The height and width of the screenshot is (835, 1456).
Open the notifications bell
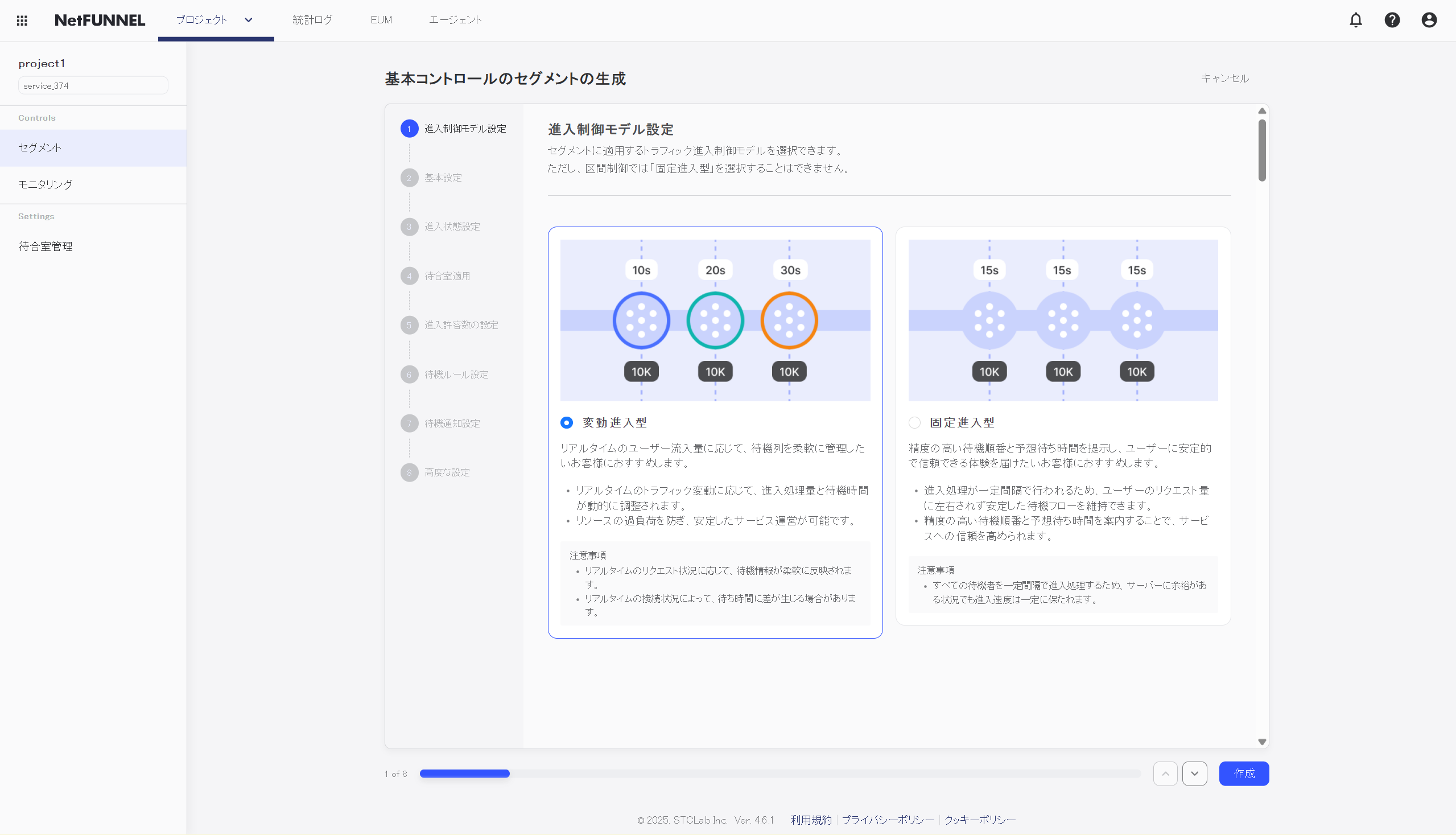pyautogui.click(x=1356, y=20)
